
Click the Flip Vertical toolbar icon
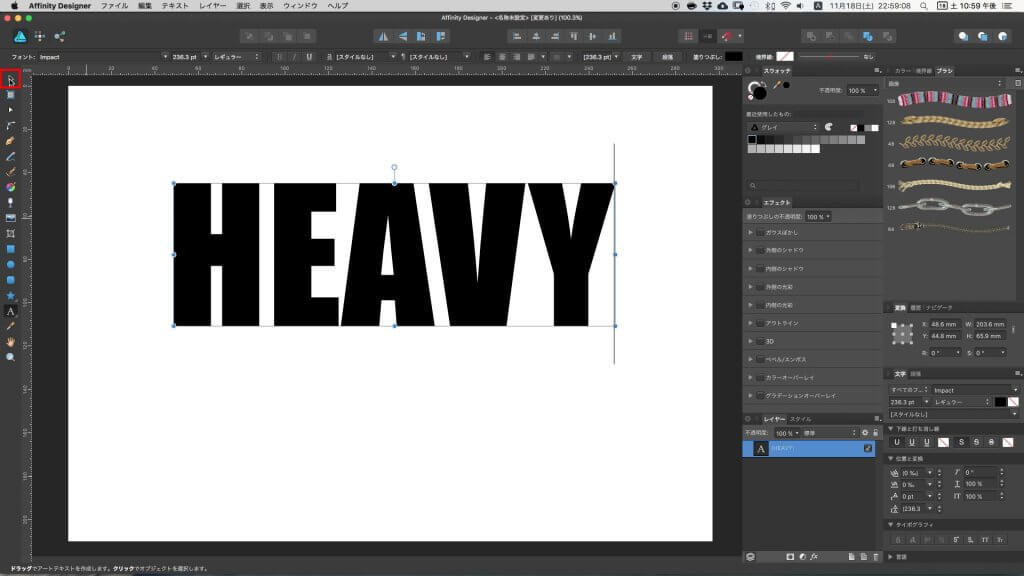pyautogui.click(x=402, y=37)
